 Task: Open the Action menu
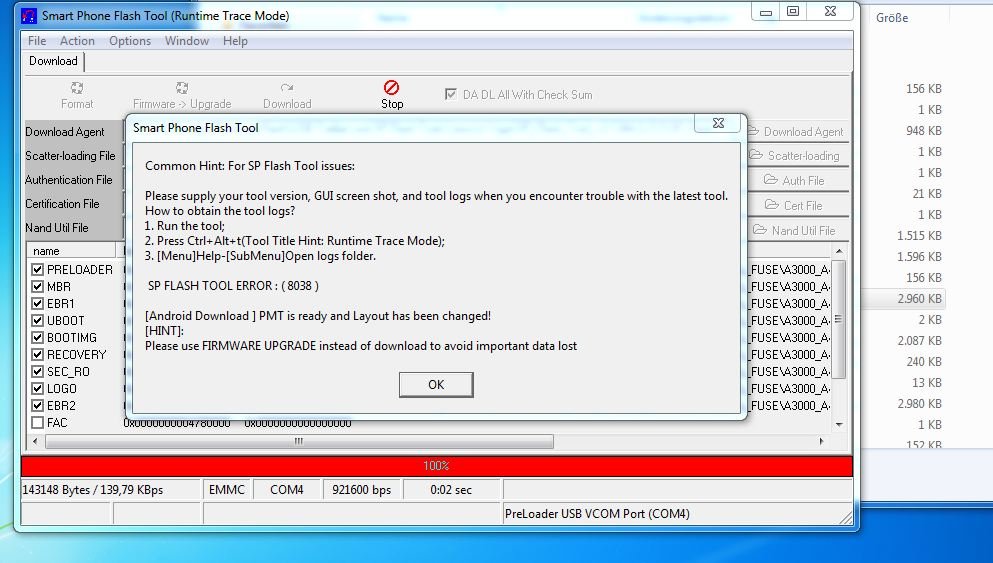77,41
